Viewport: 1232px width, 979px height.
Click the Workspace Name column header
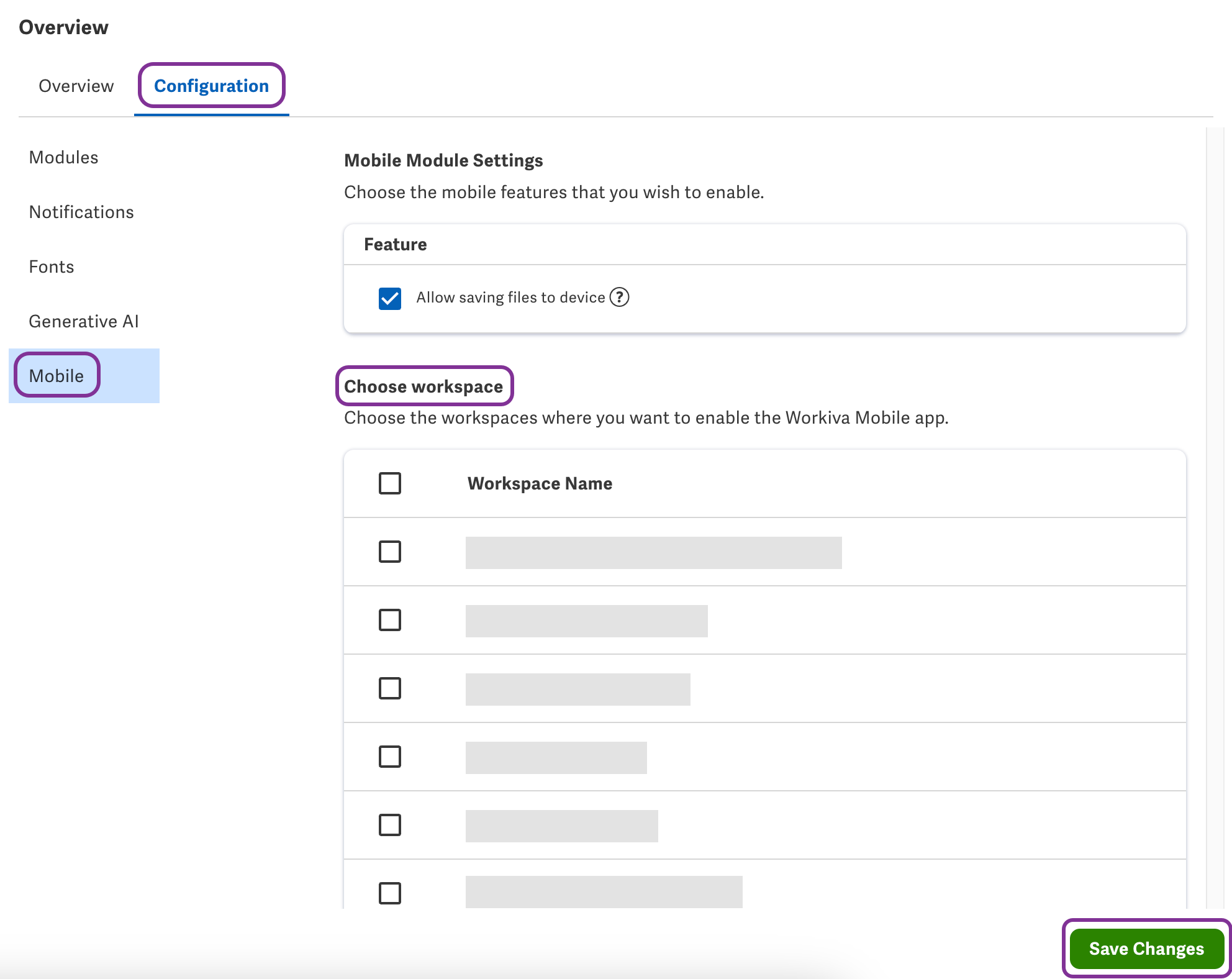[x=539, y=483]
